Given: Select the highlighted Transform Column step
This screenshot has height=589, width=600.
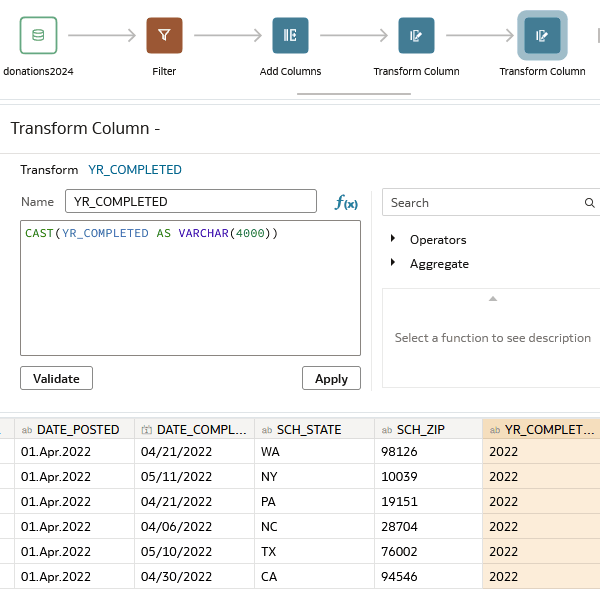Looking at the screenshot, I should (542, 35).
